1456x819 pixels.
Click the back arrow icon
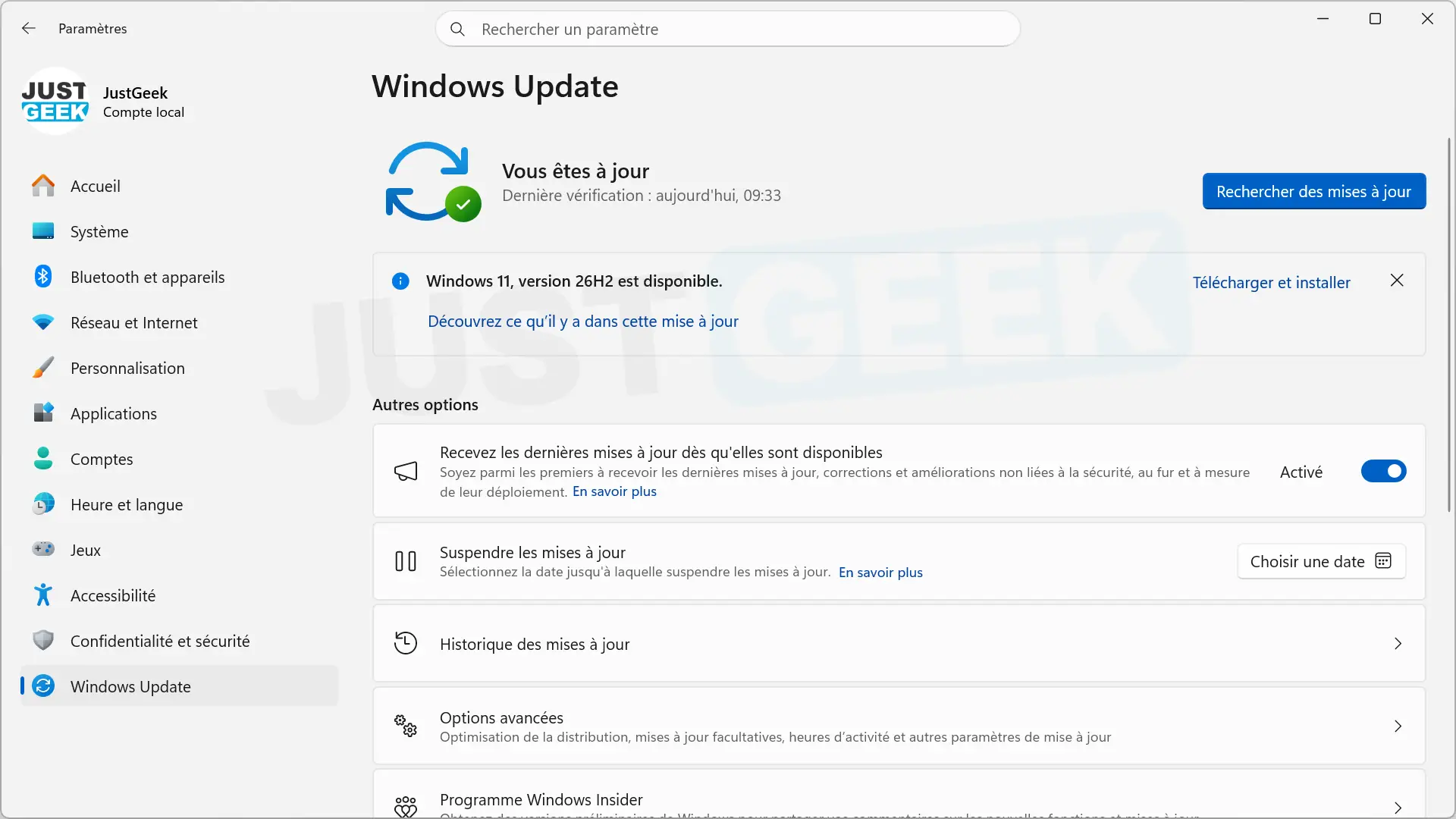(x=29, y=28)
